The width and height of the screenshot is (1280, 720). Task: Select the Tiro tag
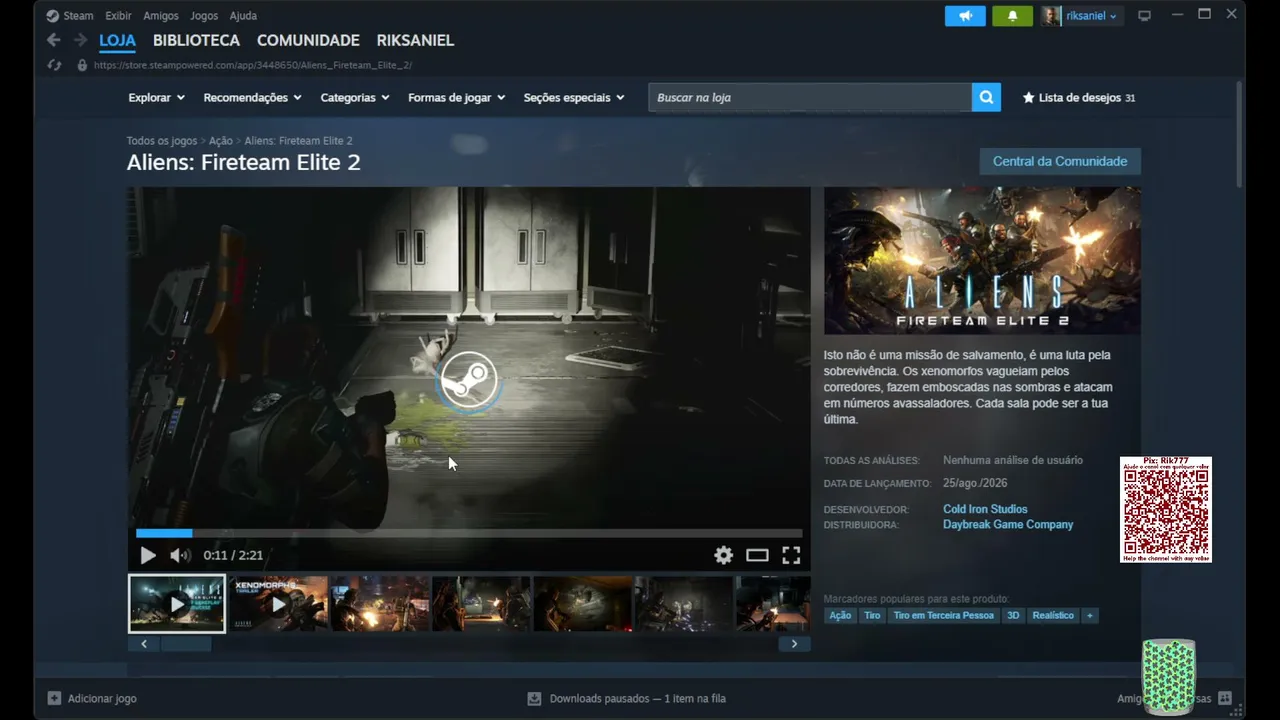(872, 615)
